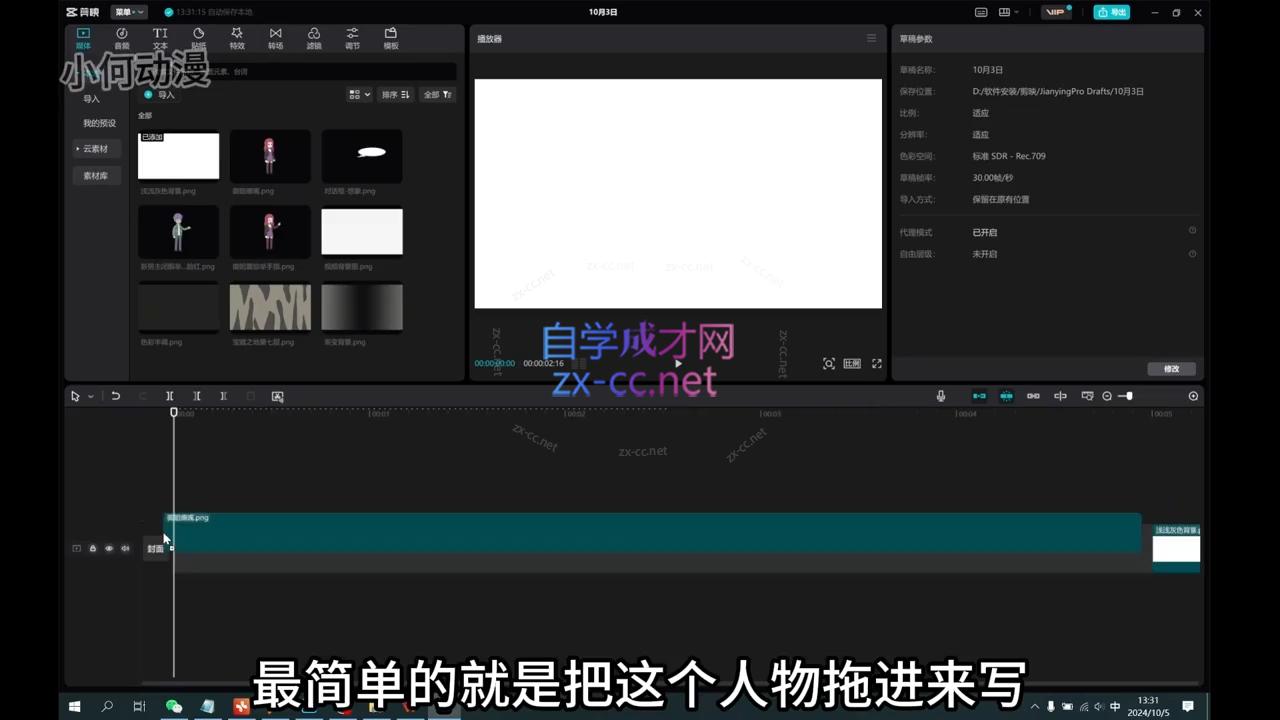Zoom out the timeline with the minus icon
Viewport: 1280px width, 720px height.
(1107, 396)
